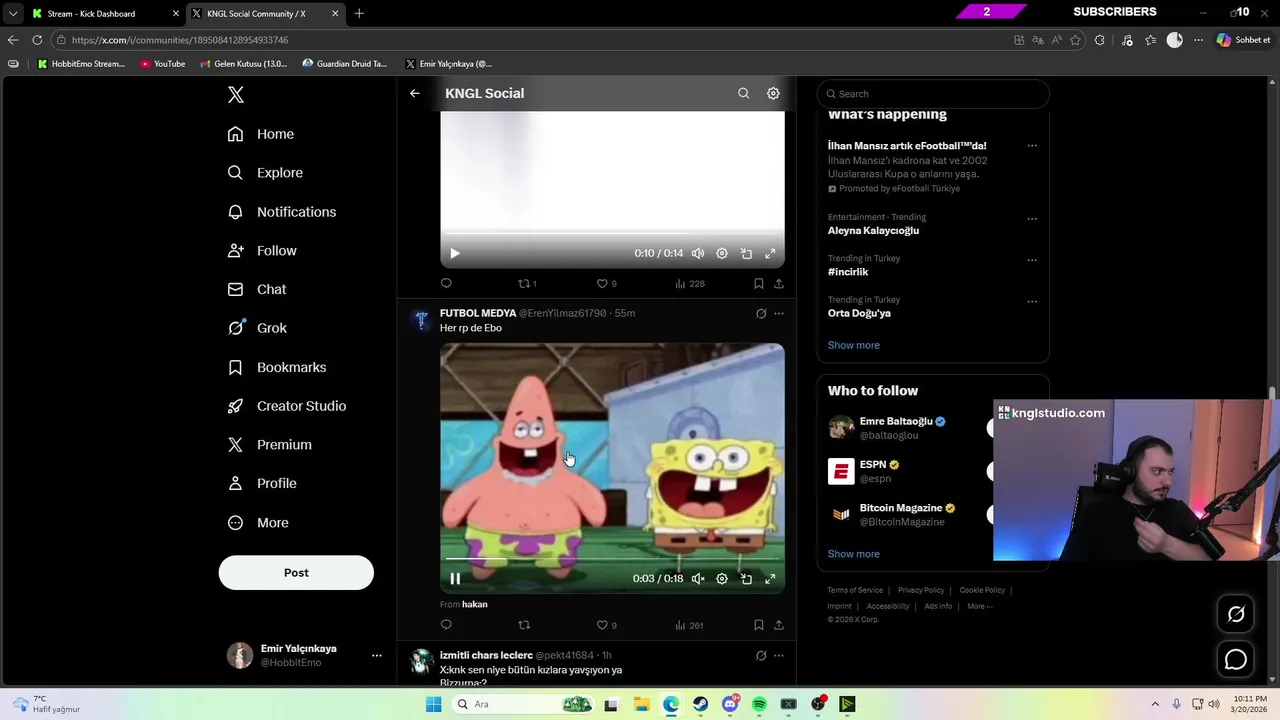Open FUTBOL MEDYA profile name
Image resolution: width=1280 pixels, height=720 pixels.
pyautogui.click(x=478, y=313)
